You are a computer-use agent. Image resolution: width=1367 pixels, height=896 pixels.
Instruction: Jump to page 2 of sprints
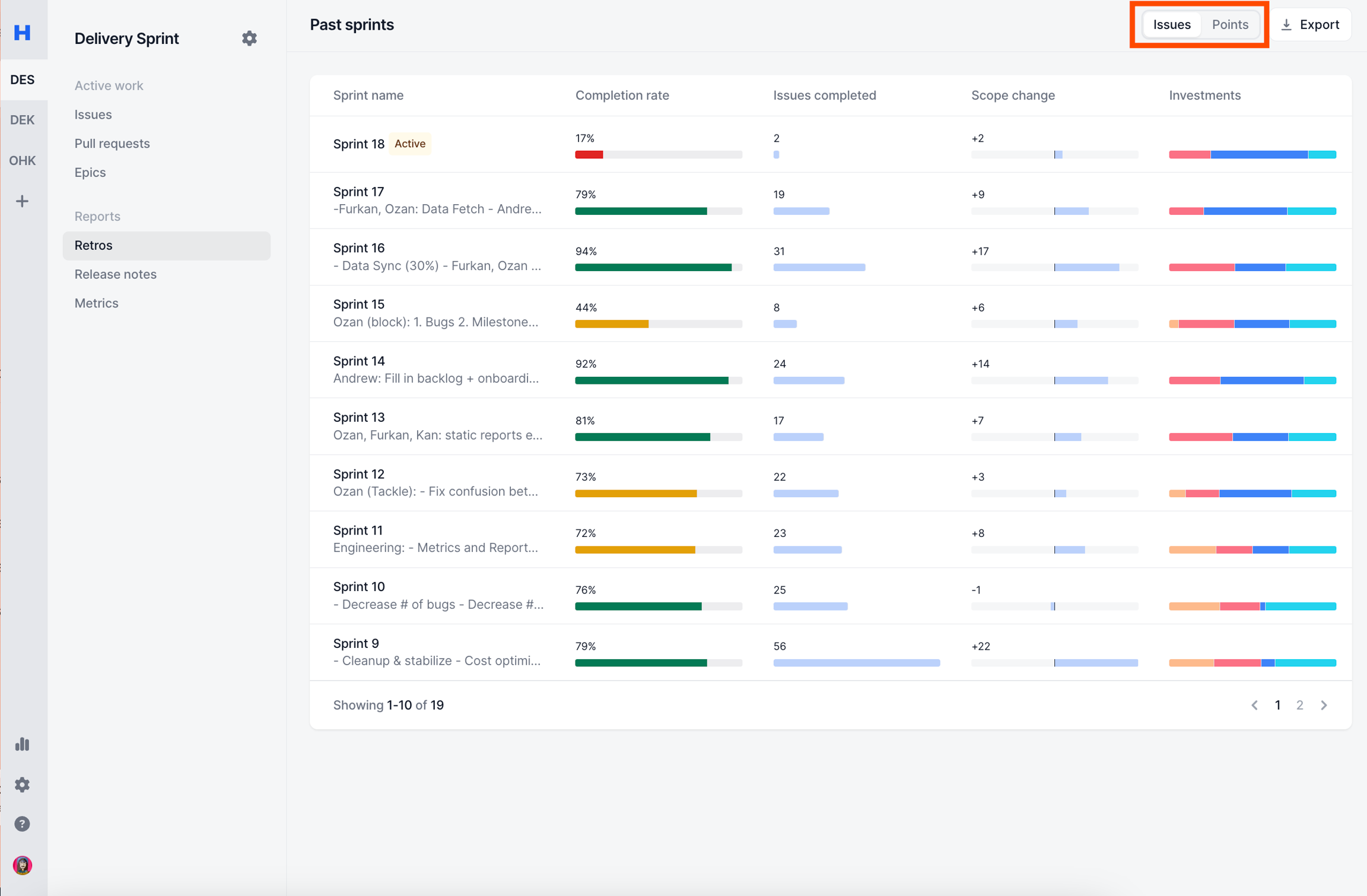(1300, 705)
